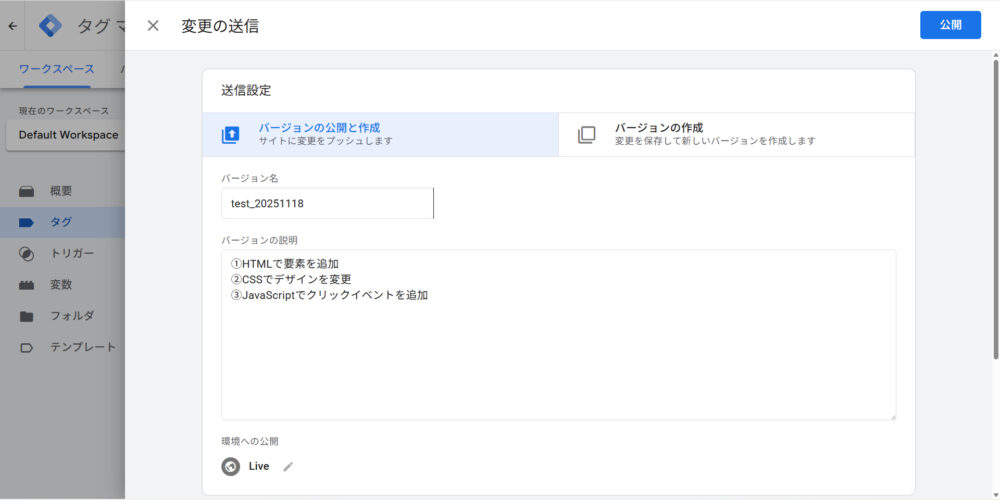Click the バージョン名 input field

click(x=327, y=203)
